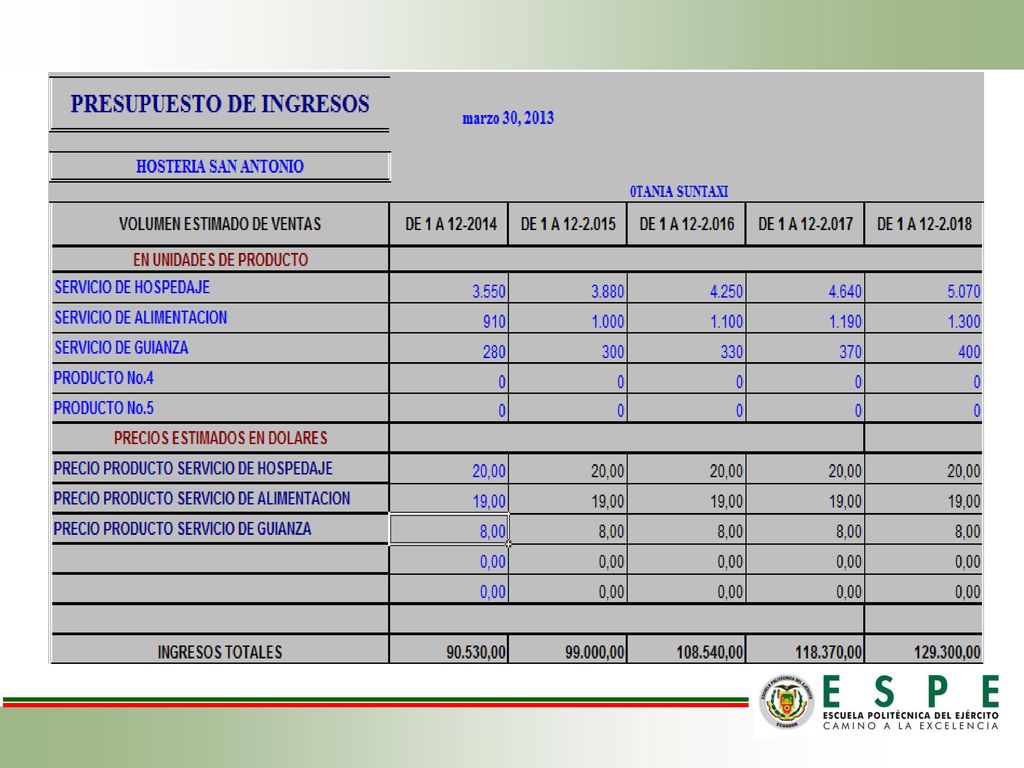
Task: Click the highlighted guianza price cell 8,00
Action: pos(449,529)
